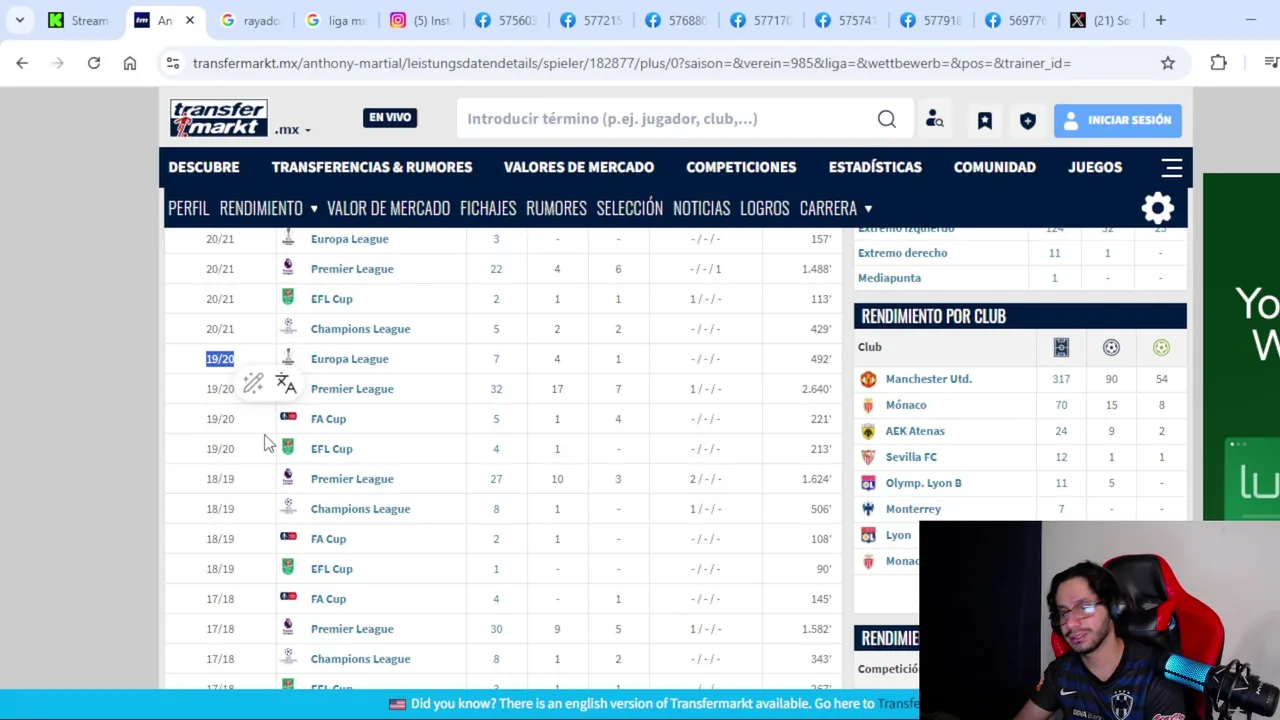Open the browser extensions icon
1280x720 pixels.
1218,63
